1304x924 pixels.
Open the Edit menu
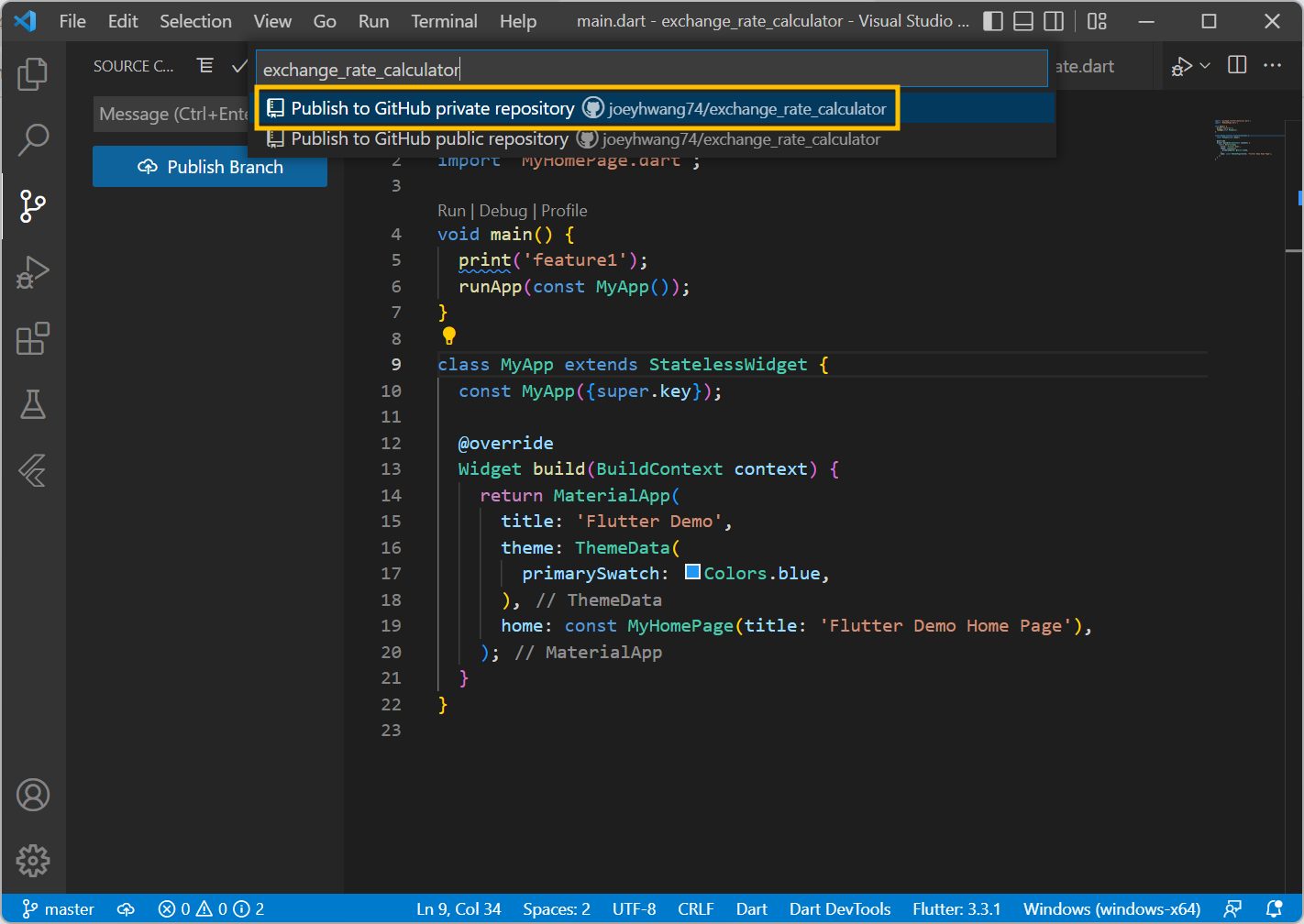coord(123,21)
